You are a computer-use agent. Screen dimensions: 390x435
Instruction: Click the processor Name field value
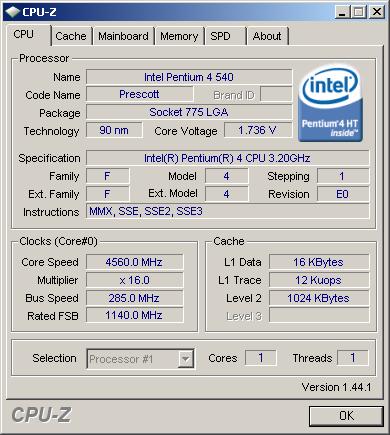coord(189,77)
